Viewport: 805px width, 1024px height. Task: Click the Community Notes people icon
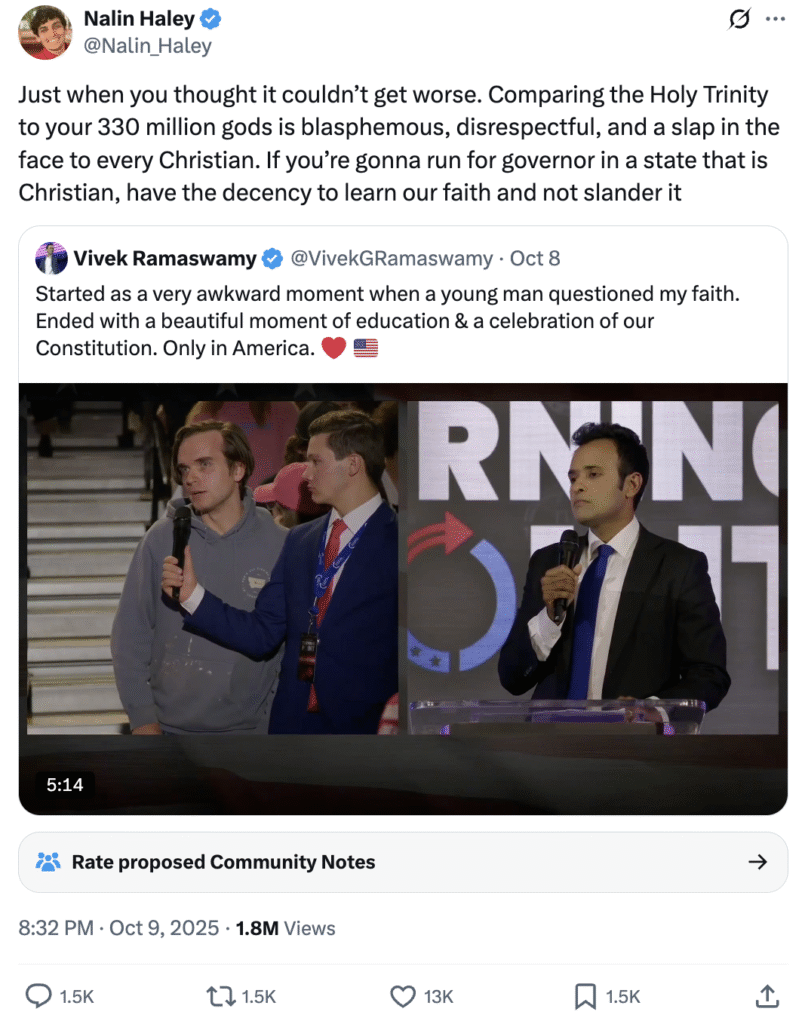point(48,862)
